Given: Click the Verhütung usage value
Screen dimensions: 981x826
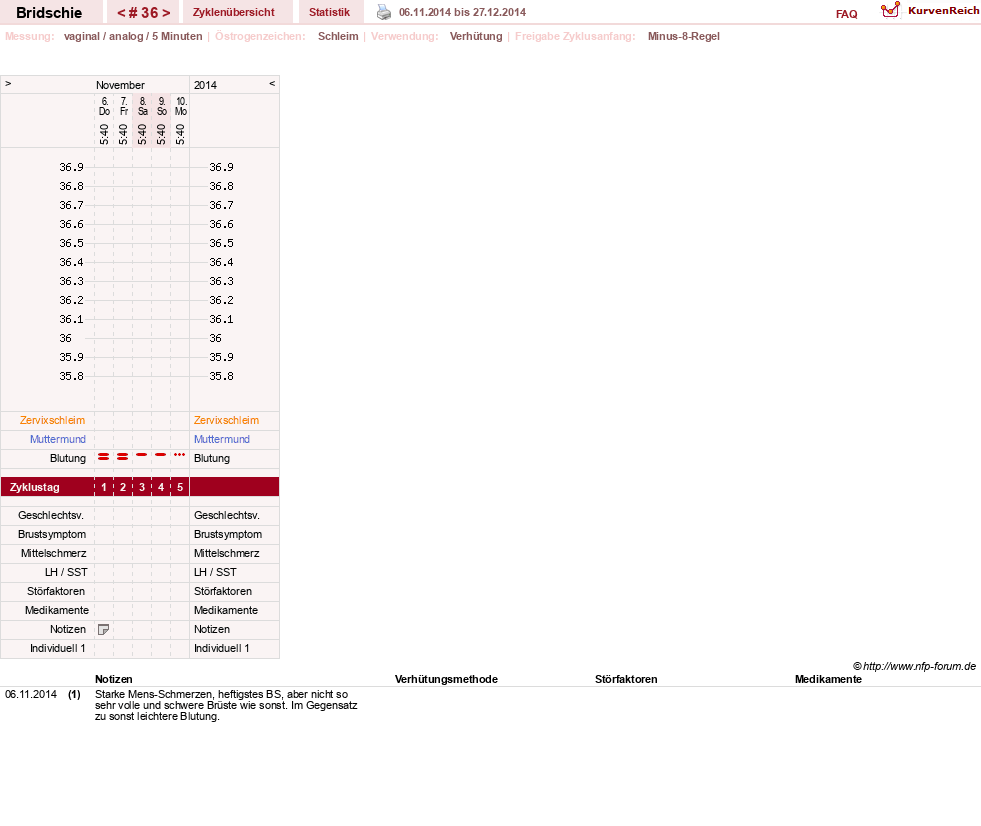Looking at the screenshot, I should click(475, 36).
